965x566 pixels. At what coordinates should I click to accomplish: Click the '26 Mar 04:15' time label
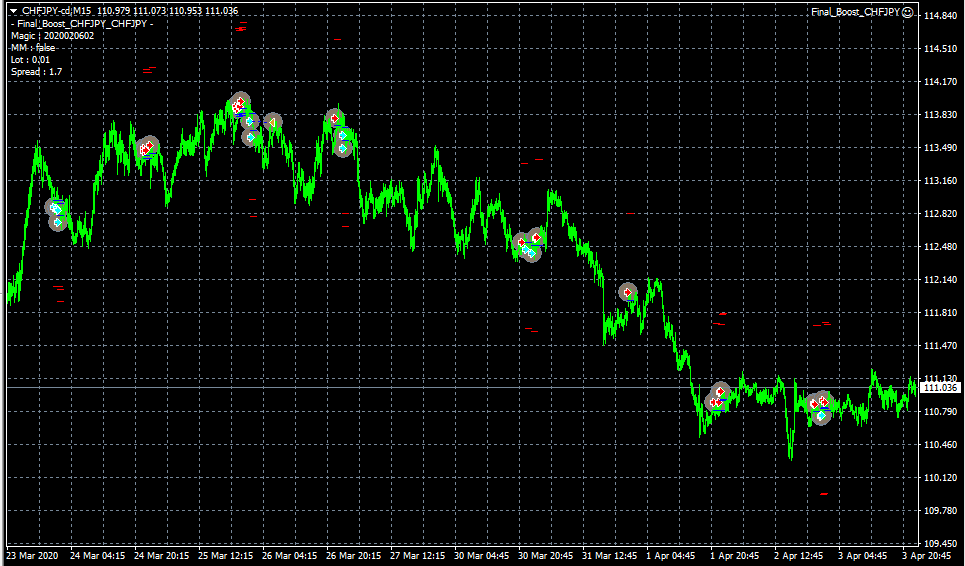[x=289, y=556]
